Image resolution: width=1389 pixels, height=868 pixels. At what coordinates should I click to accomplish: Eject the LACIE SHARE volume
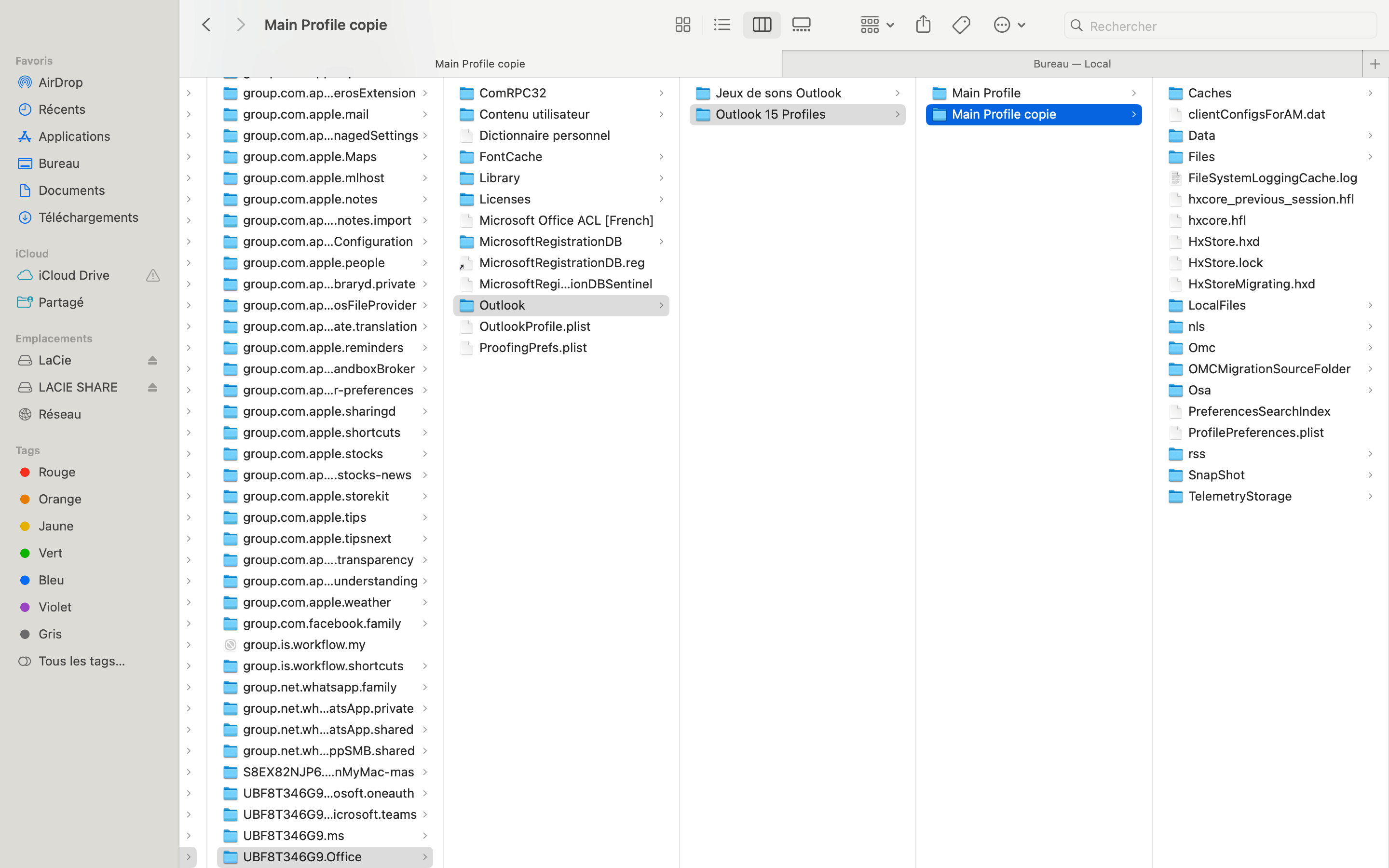(152, 387)
